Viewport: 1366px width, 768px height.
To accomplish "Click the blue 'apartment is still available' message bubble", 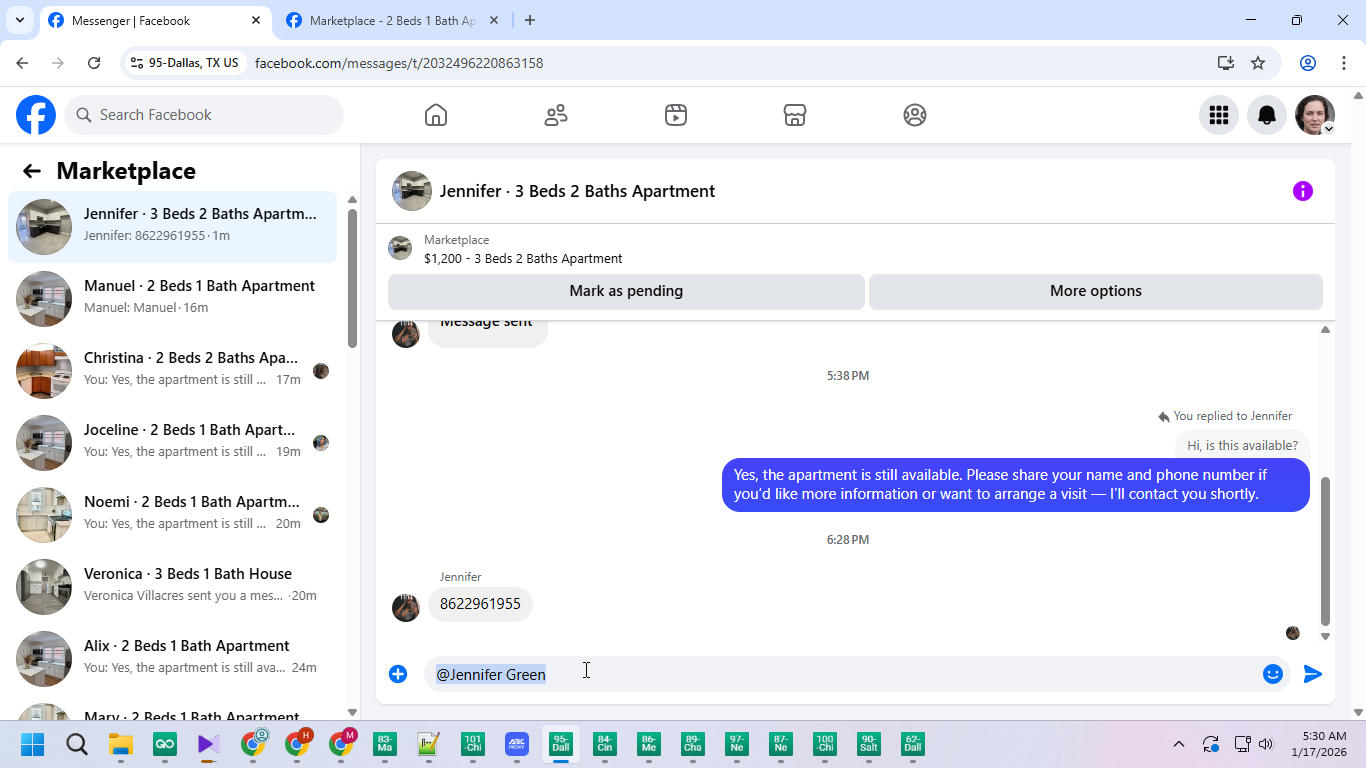I will click(1015, 484).
